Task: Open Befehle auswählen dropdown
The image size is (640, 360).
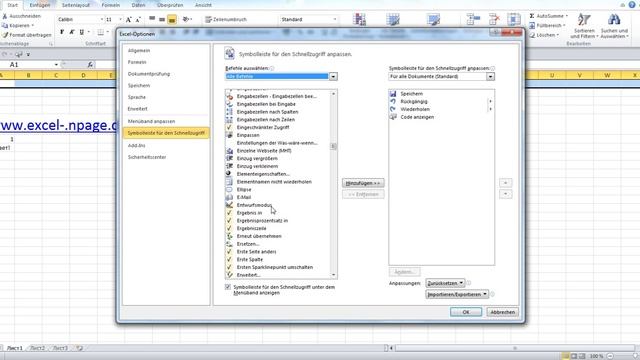Action: pyautogui.click(x=333, y=76)
